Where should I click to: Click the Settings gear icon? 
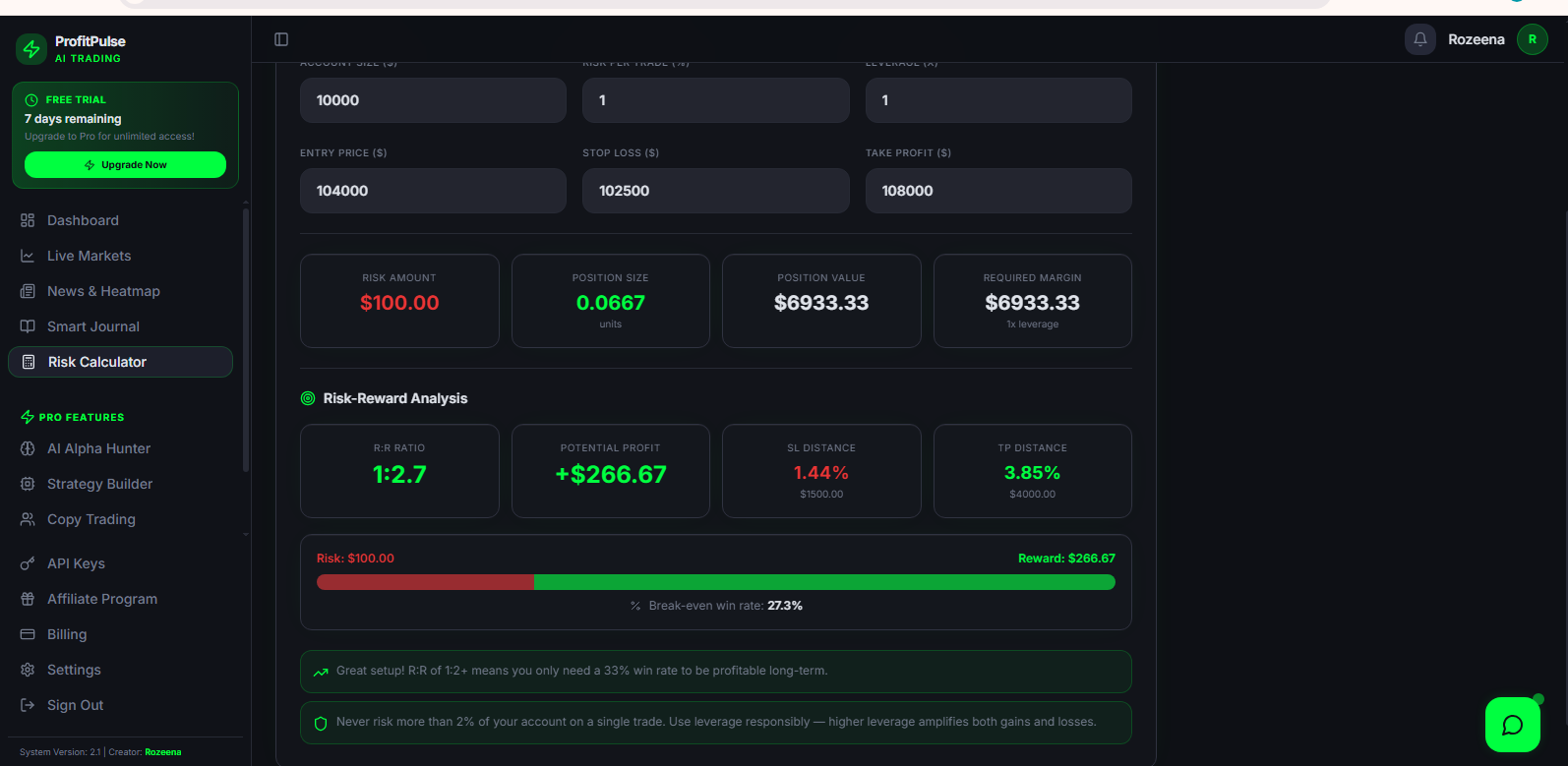pos(28,670)
